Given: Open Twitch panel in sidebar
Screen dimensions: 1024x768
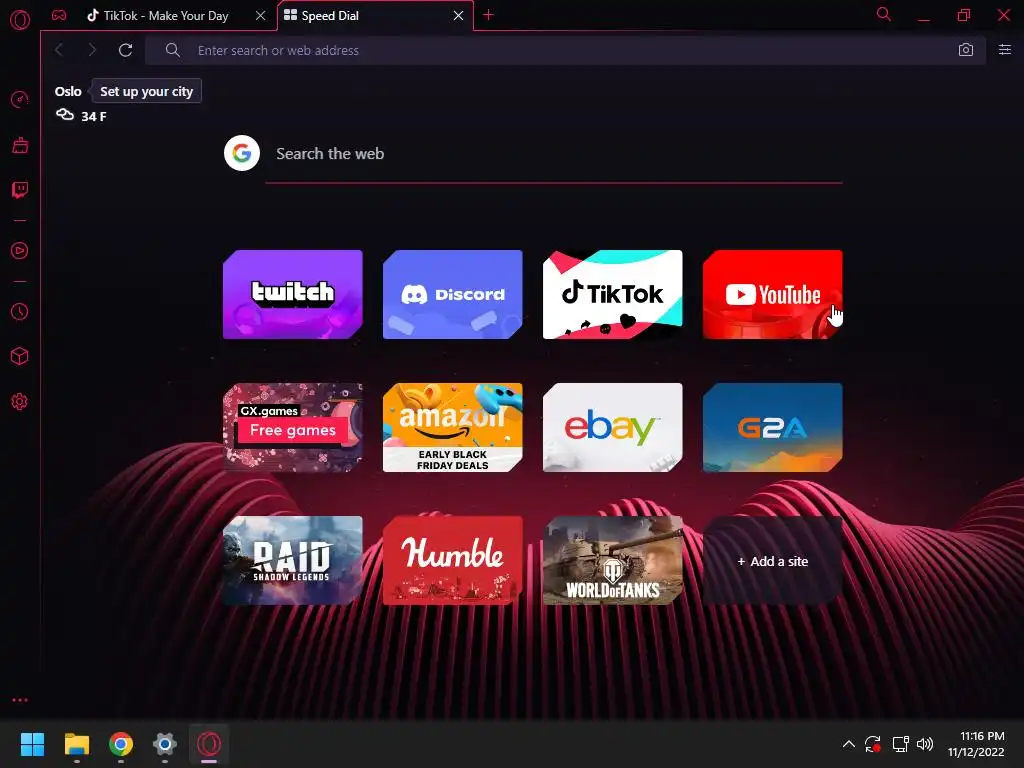Looking at the screenshot, I should coord(20,190).
